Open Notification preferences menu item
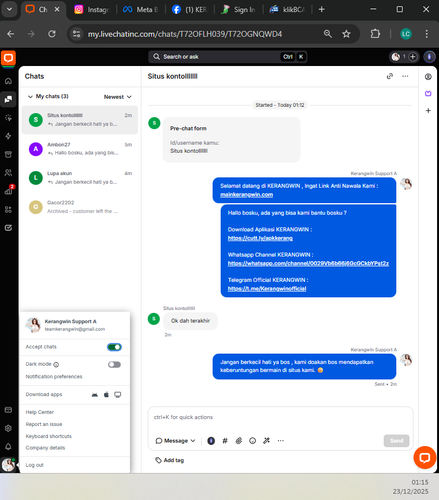 click(54, 377)
